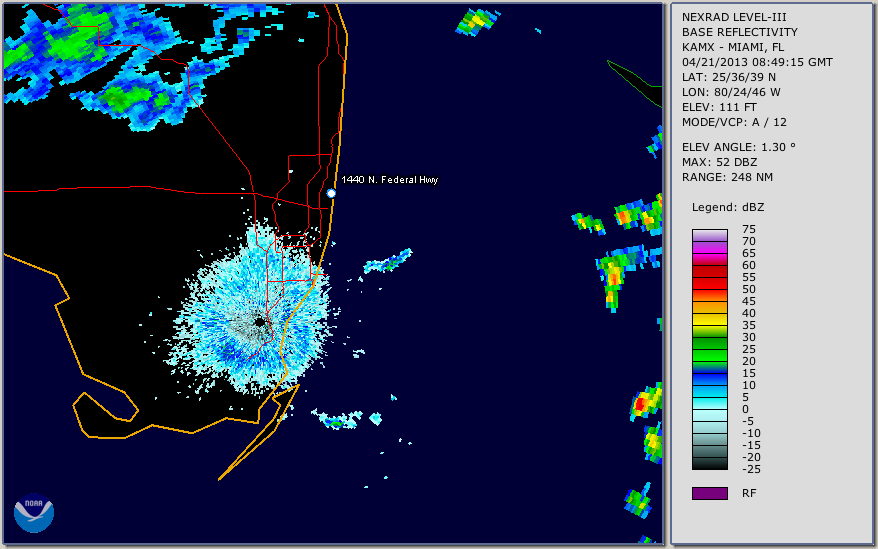The image size is (878, 549).
Task: Click the 'RF' legend label
Action: pos(749,493)
